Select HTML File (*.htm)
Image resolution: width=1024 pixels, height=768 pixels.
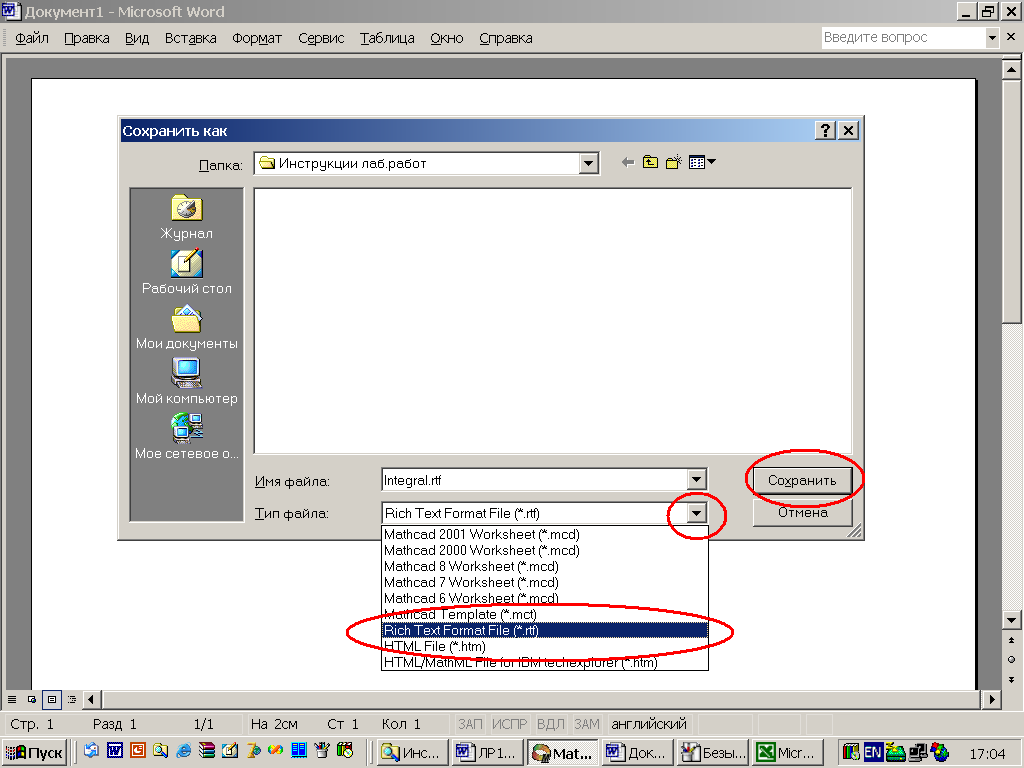(545, 647)
